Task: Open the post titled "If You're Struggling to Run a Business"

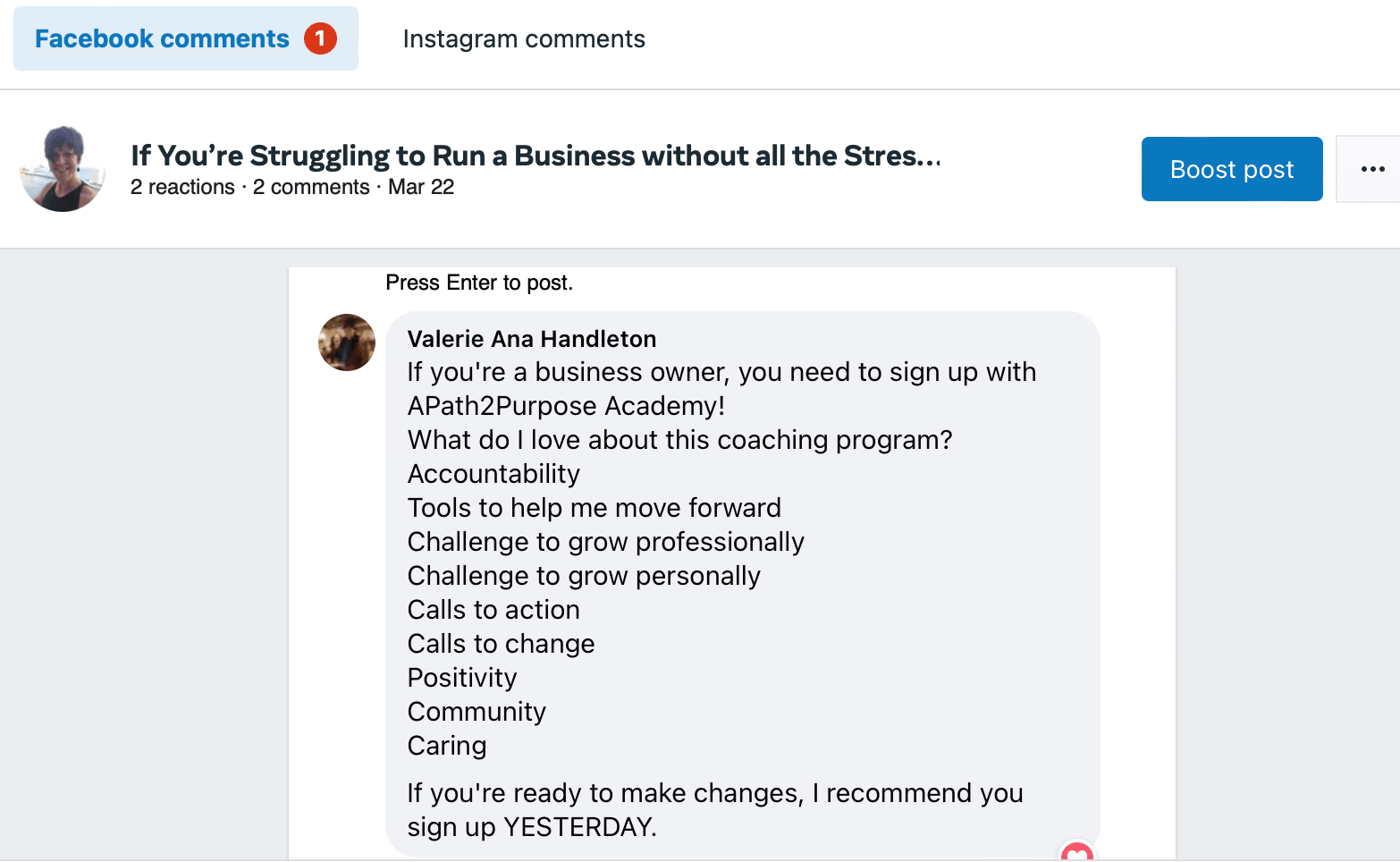Action: 535,156
